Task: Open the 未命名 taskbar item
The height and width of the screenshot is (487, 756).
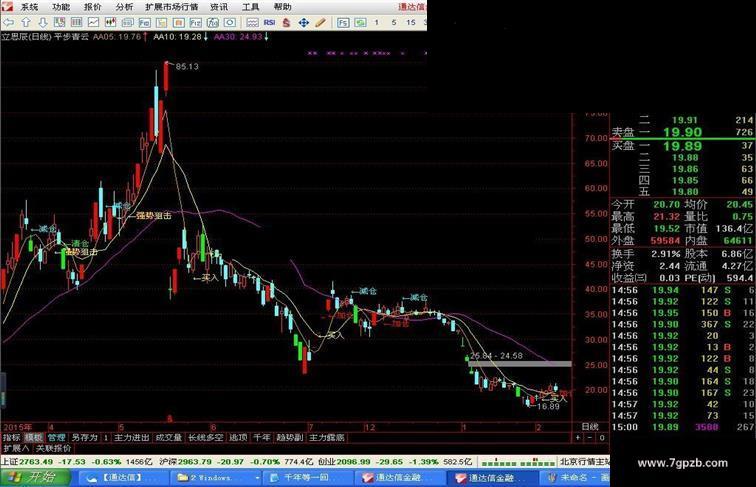Action: (x=575, y=478)
